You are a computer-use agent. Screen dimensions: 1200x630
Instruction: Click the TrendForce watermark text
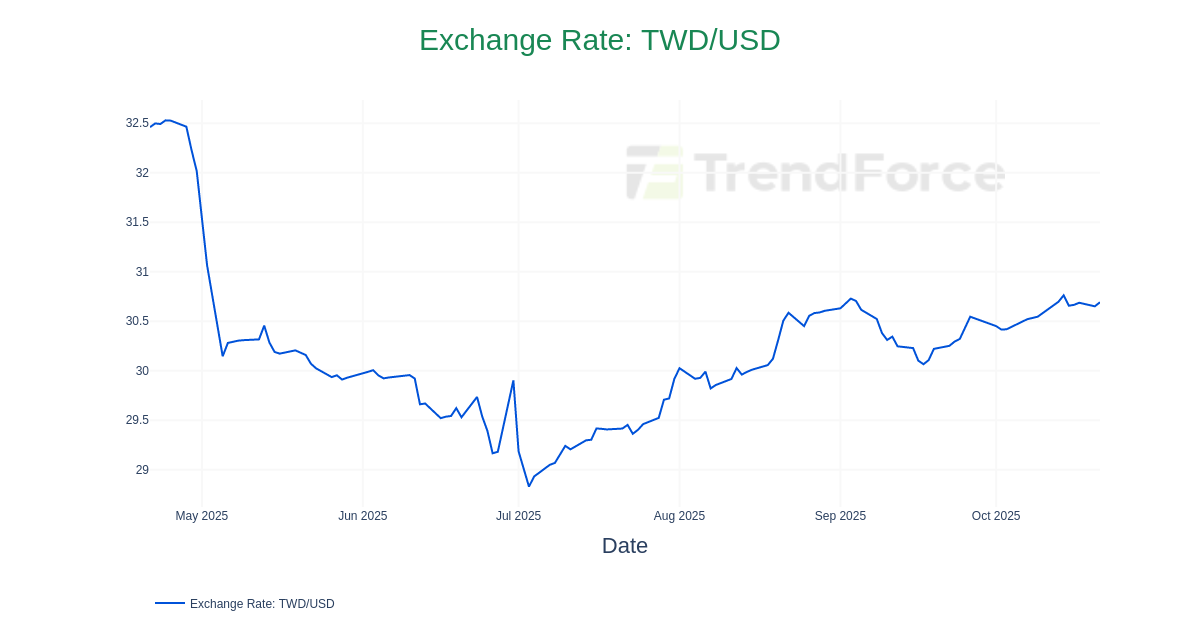(x=848, y=173)
